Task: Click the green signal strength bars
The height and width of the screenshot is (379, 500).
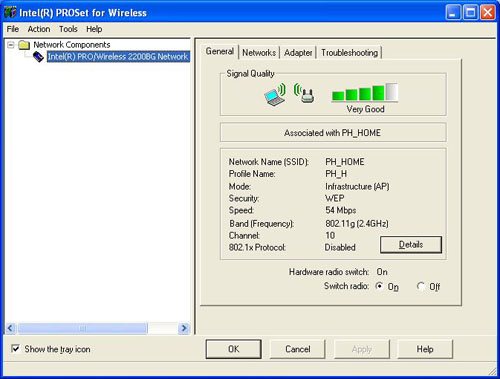Action: 365,92
